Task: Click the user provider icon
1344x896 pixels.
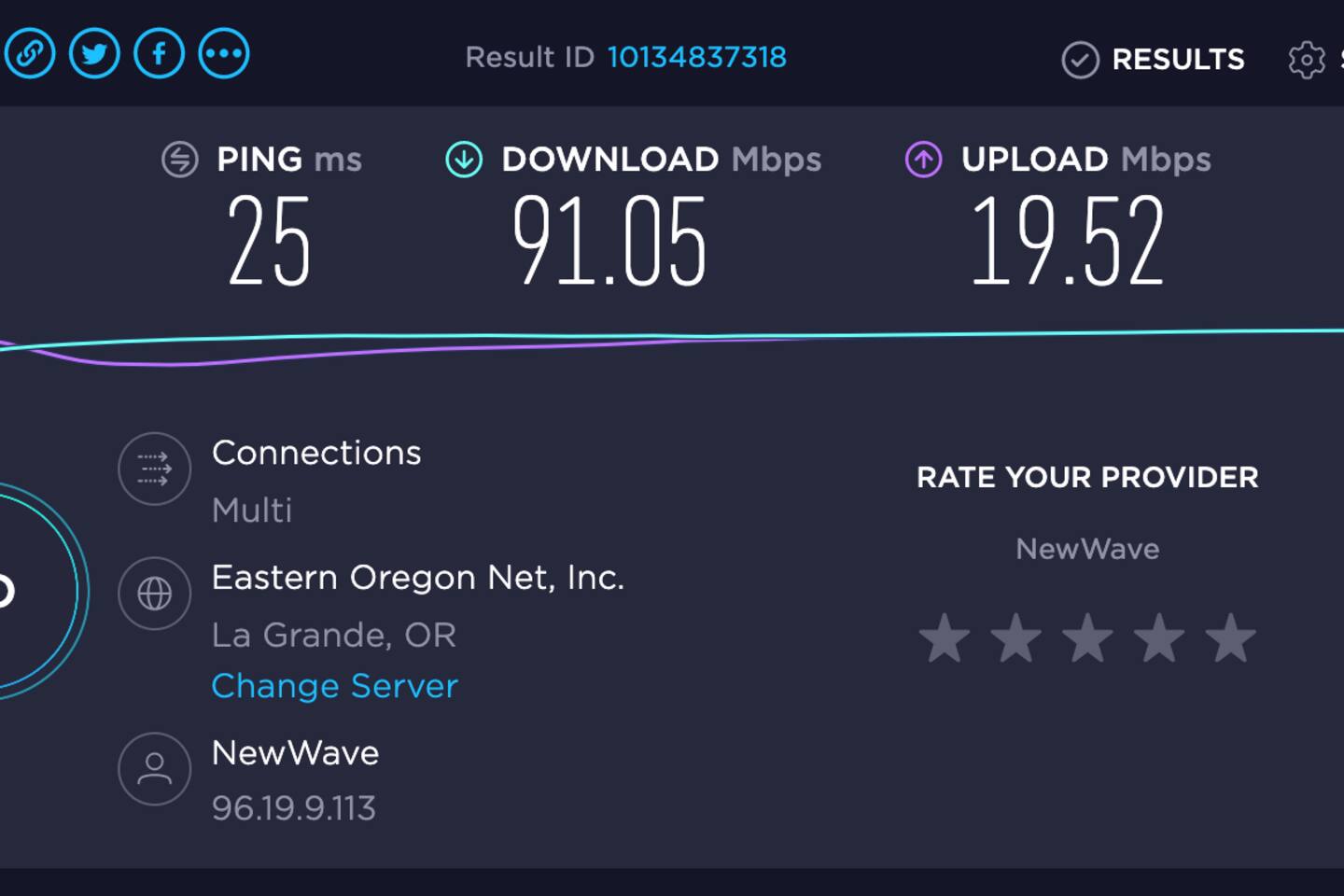Action: pos(154,769)
